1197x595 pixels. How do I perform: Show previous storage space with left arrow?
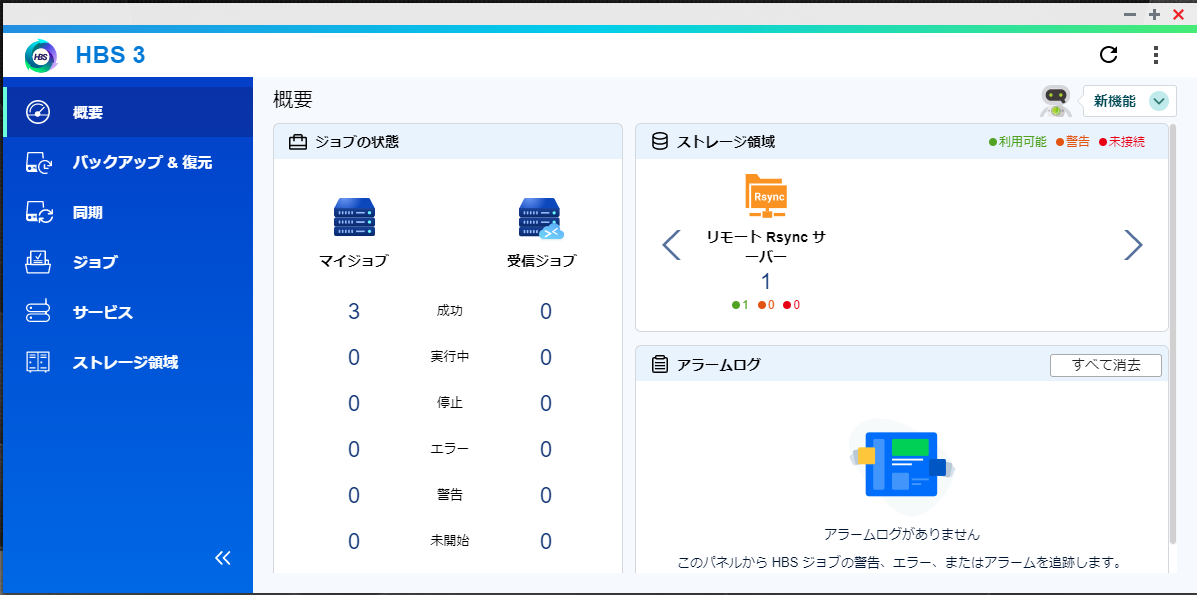pos(671,245)
